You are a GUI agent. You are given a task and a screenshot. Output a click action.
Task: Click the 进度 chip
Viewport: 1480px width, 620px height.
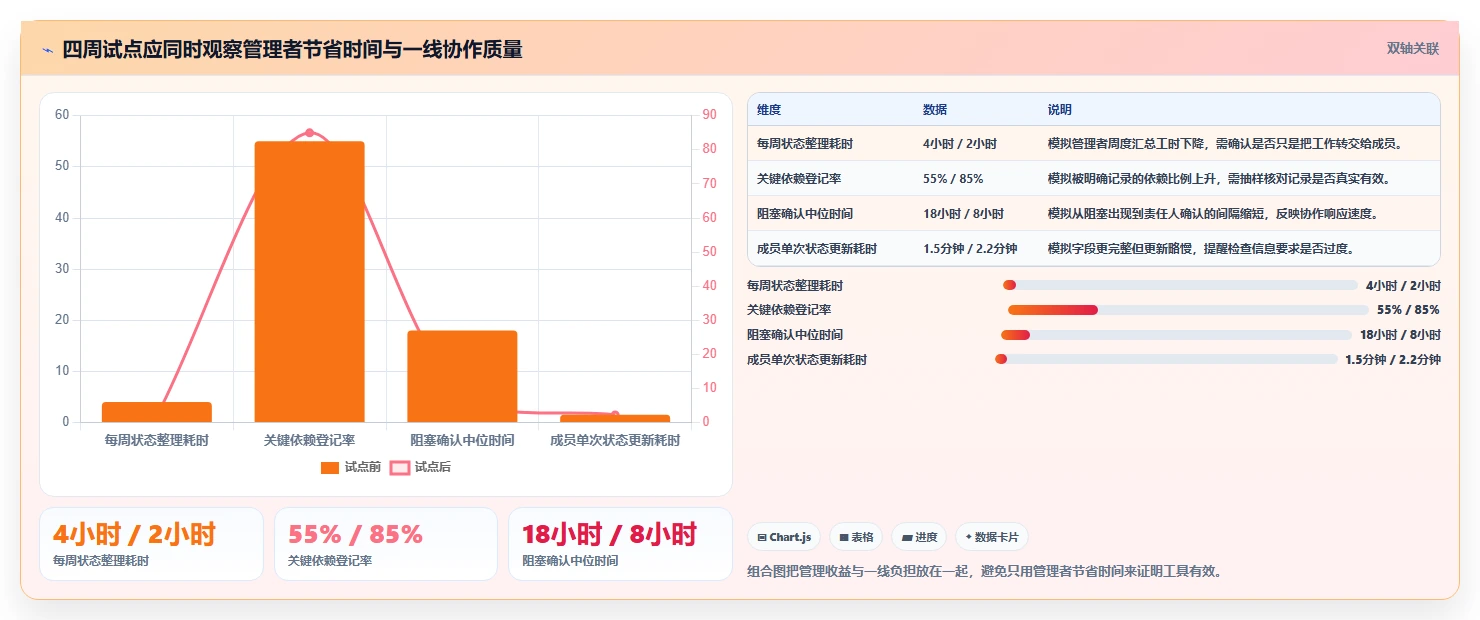click(919, 537)
